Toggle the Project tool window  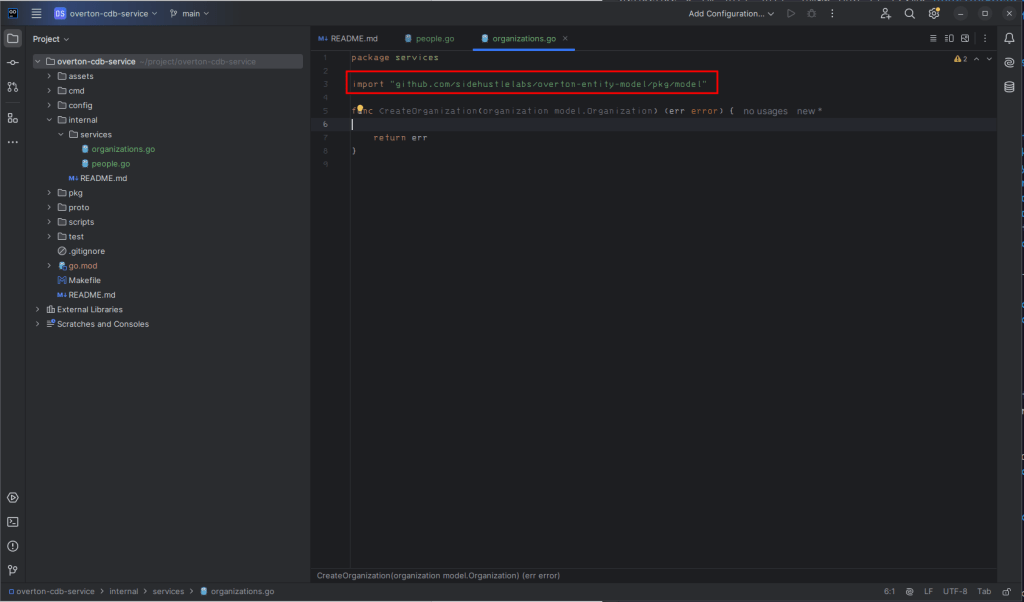coord(13,39)
